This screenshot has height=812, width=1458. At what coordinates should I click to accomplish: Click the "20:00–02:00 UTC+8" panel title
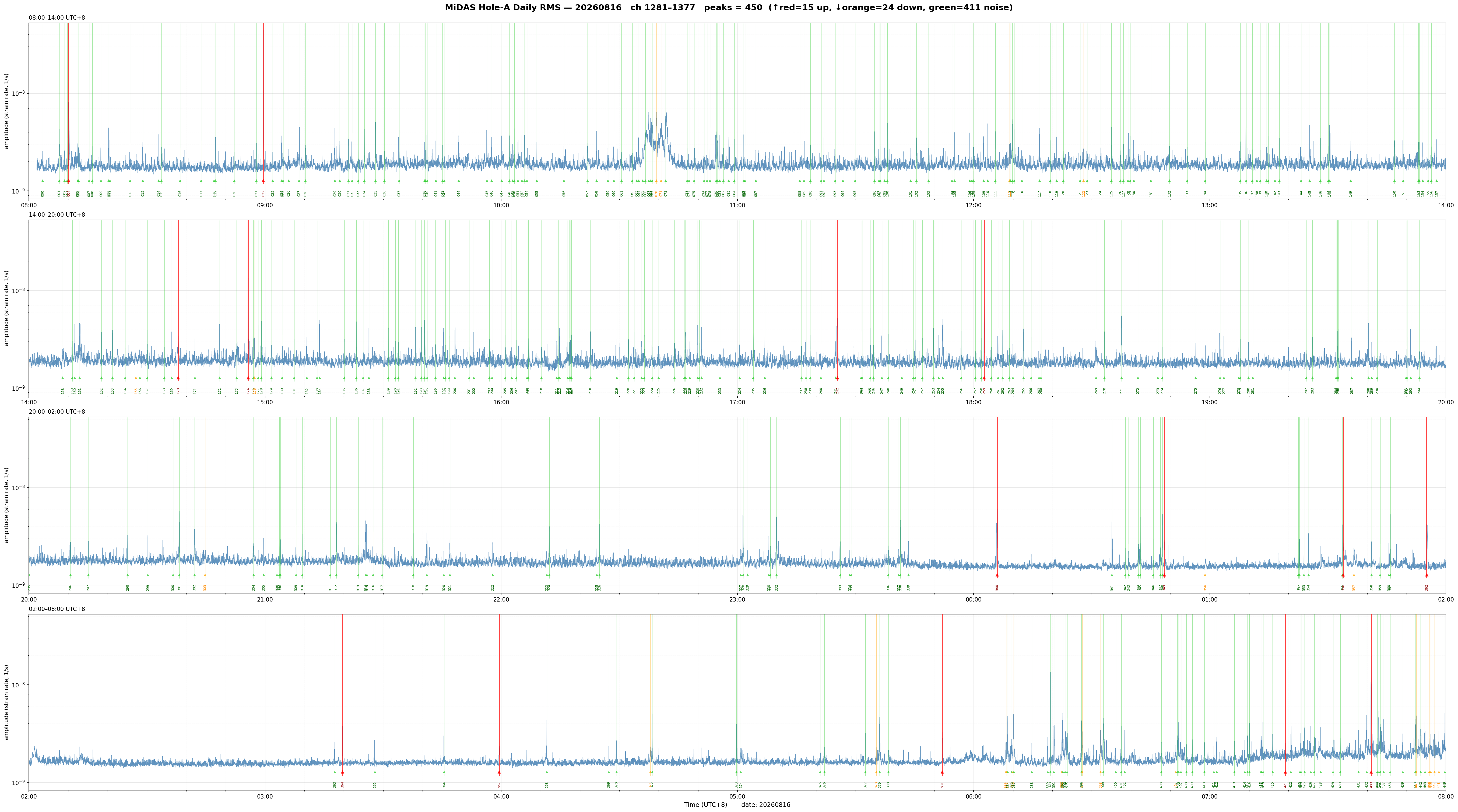click(57, 412)
